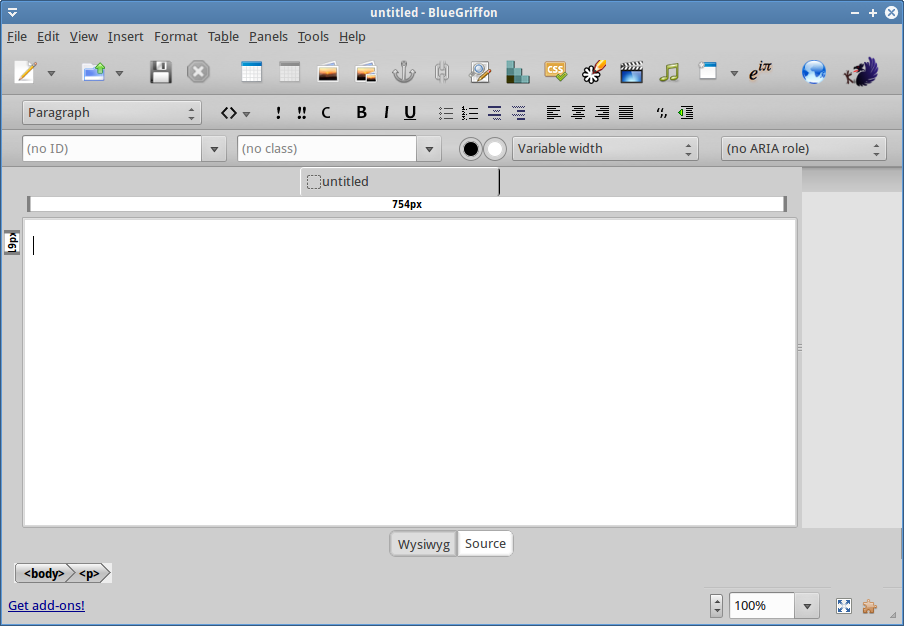This screenshot has width=904, height=626.
Task: Click the fullscreen arrows icon in status bar
Action: point(843,606)
